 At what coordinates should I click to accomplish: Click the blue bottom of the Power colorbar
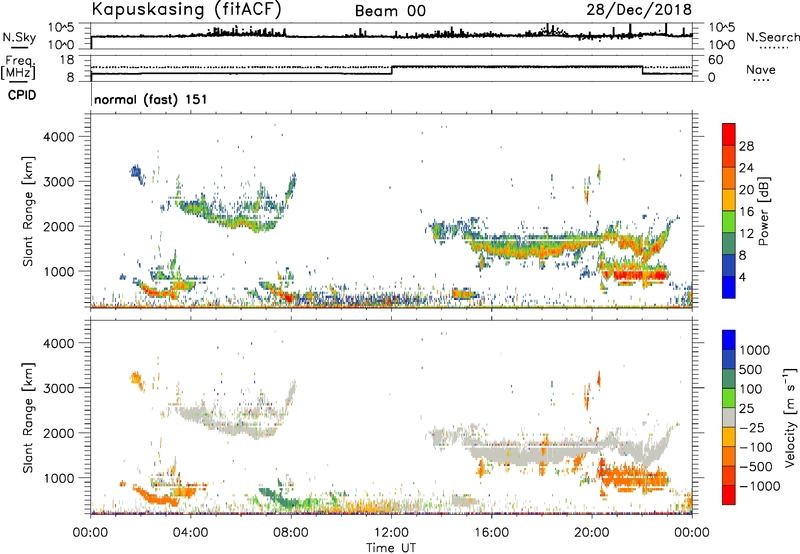pos(729,287)
